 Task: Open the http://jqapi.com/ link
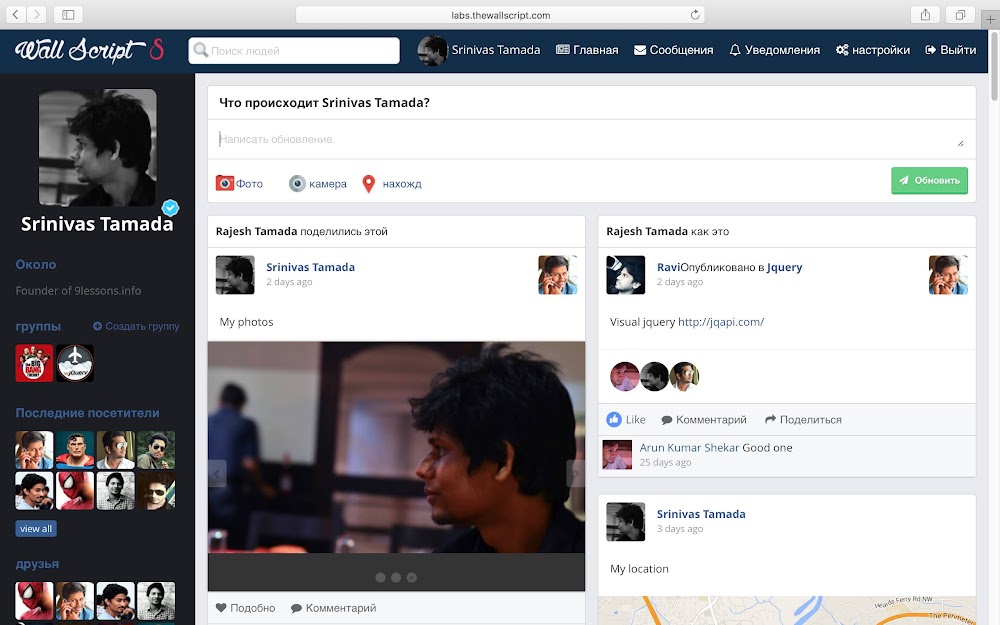721,322
